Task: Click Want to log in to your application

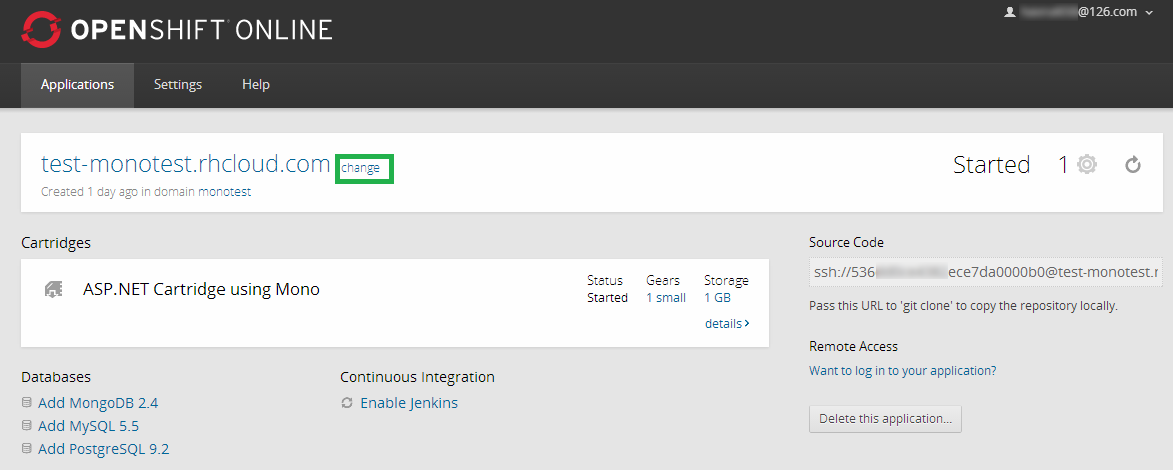Action: [902, 370]
